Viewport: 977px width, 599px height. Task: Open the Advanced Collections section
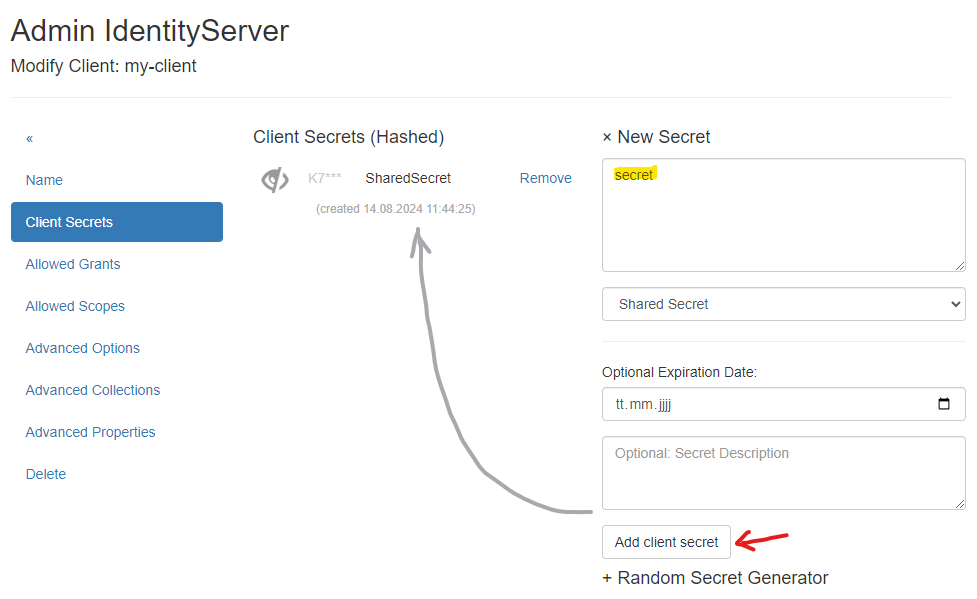tap(93, 390)
